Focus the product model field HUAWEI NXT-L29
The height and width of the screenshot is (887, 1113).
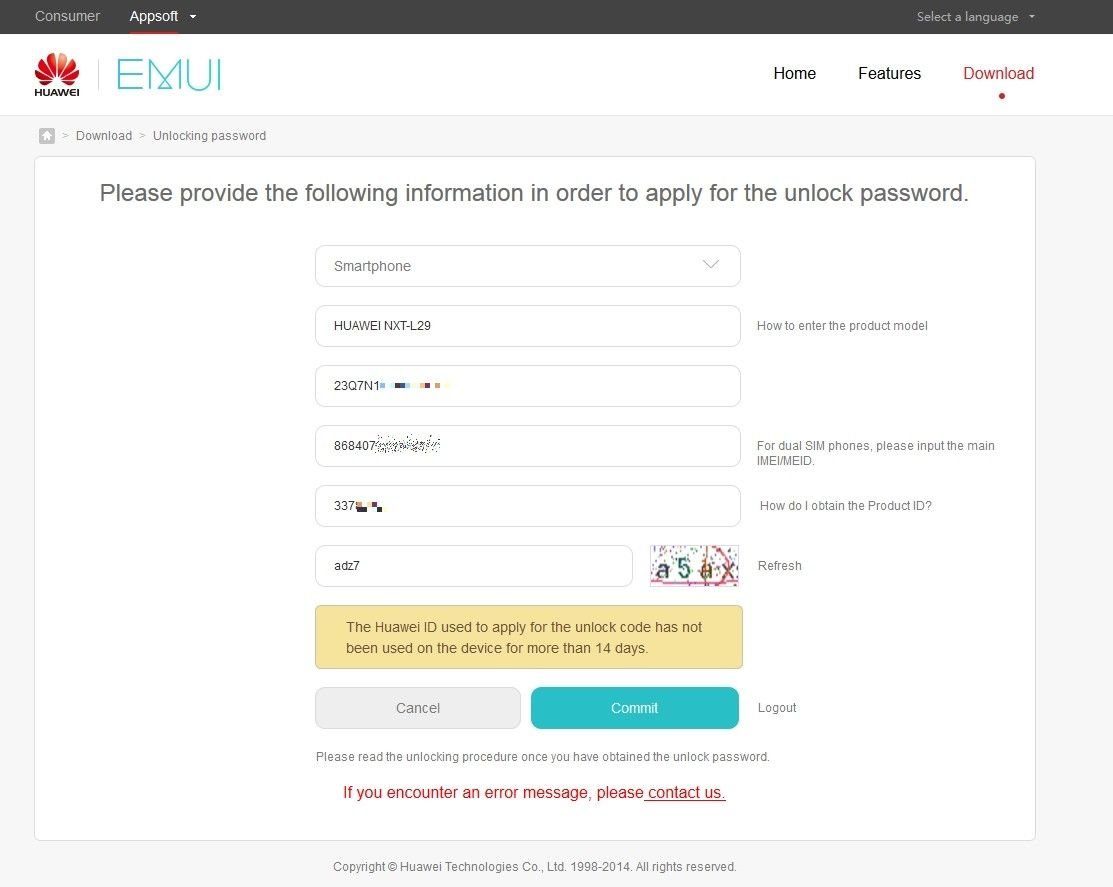coord(527,326)
